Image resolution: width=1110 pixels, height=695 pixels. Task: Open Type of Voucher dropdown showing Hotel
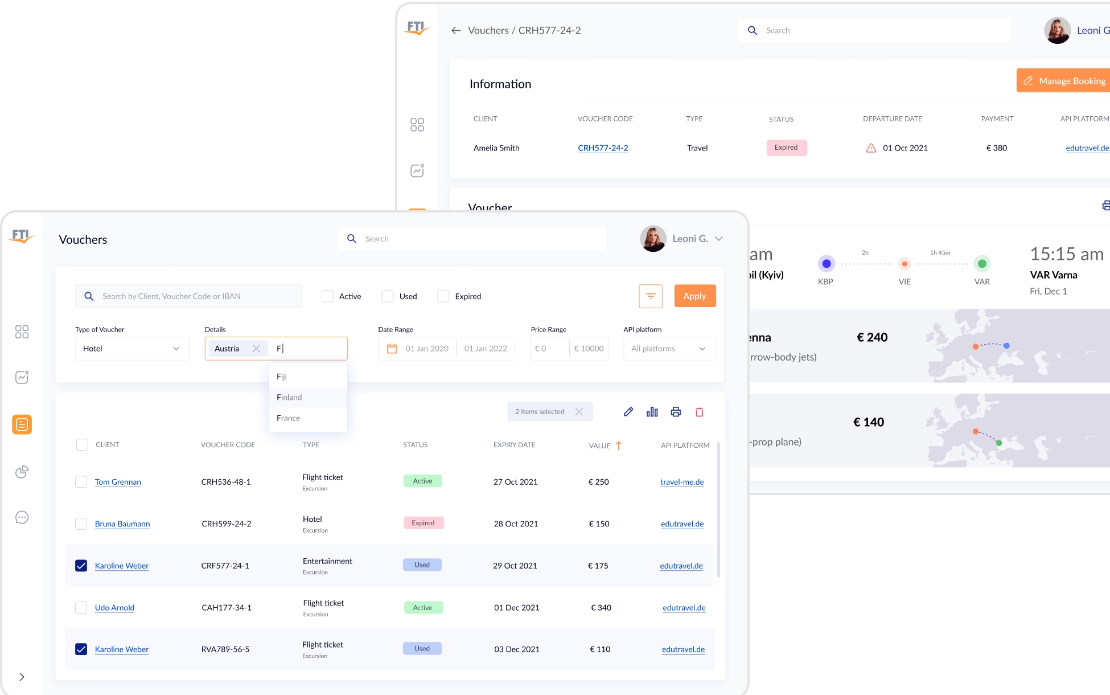click(132, 348)
